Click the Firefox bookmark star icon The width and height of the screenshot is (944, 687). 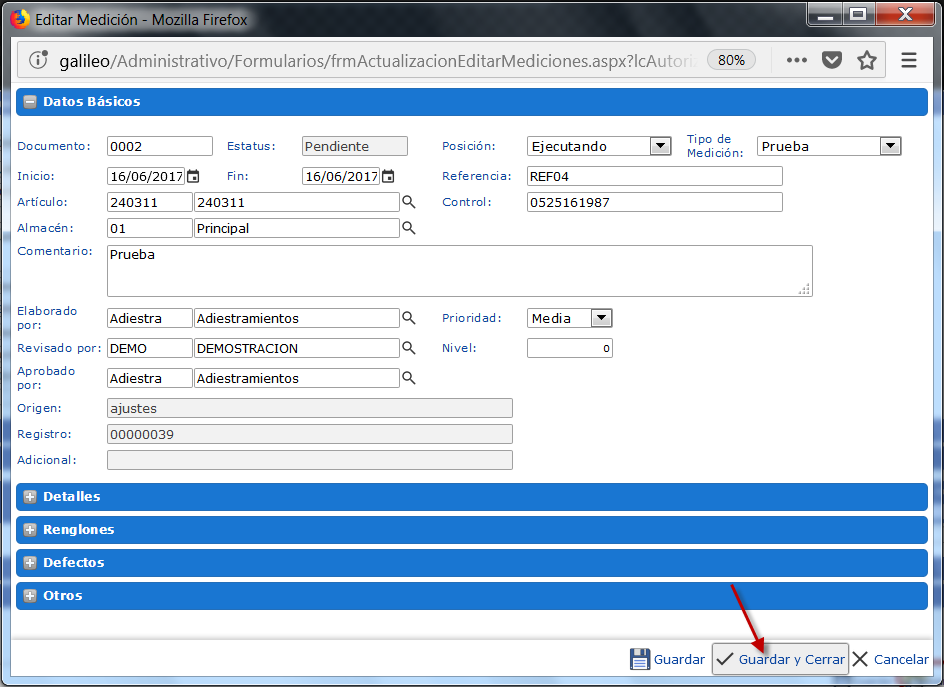(x=867, y=60)
